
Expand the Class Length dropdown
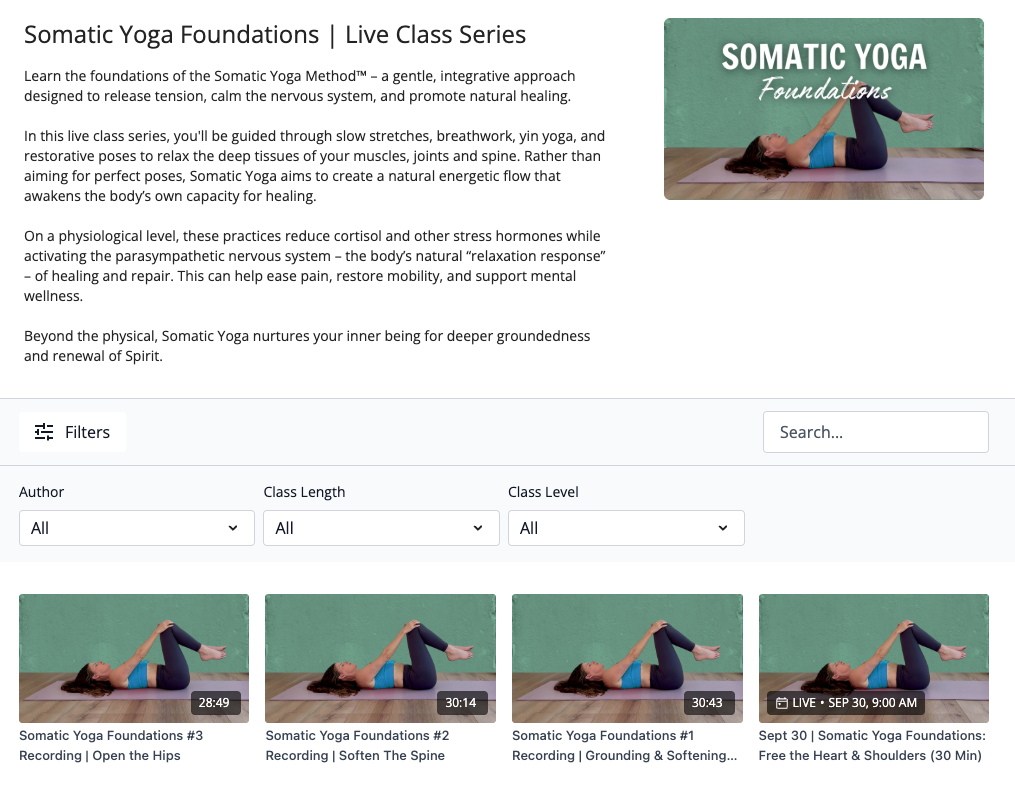click(x=381, y=528)
